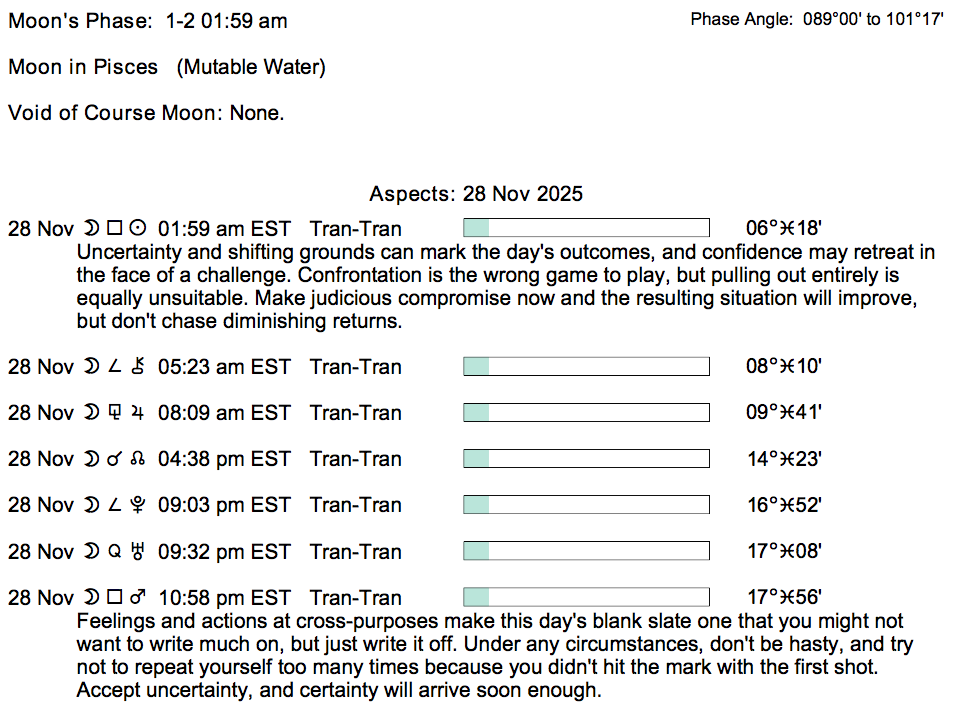The height and width of the screenshot is (716, 964).
Task: Click the Mars glyph in the 10:58 pm row
Action: click(139, 598)
